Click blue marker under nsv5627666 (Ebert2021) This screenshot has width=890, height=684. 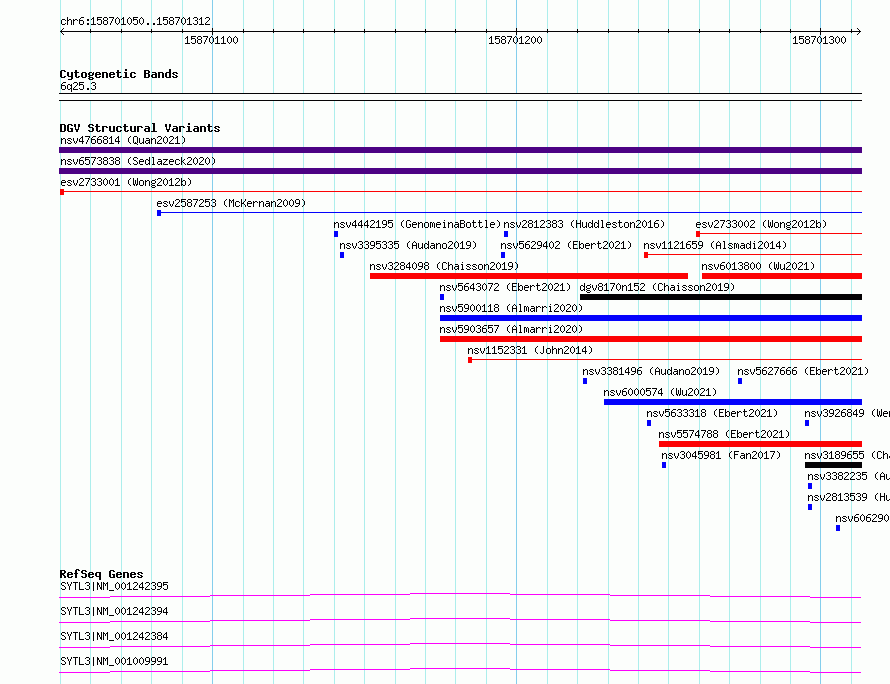point(740,381)
